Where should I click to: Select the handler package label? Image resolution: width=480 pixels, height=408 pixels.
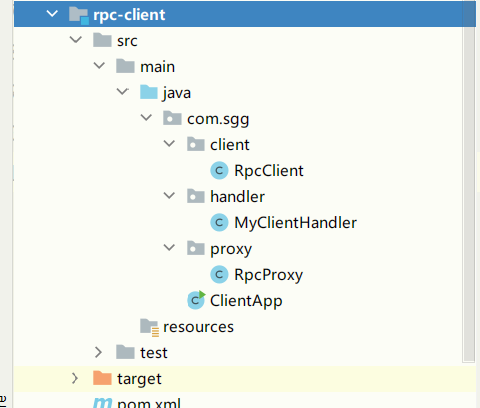[237, 196]
